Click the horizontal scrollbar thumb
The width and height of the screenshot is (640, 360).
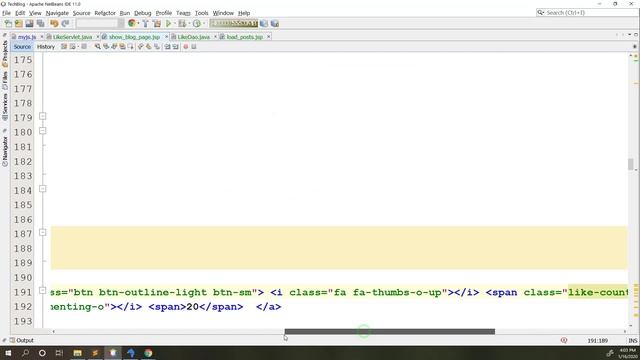389,331
